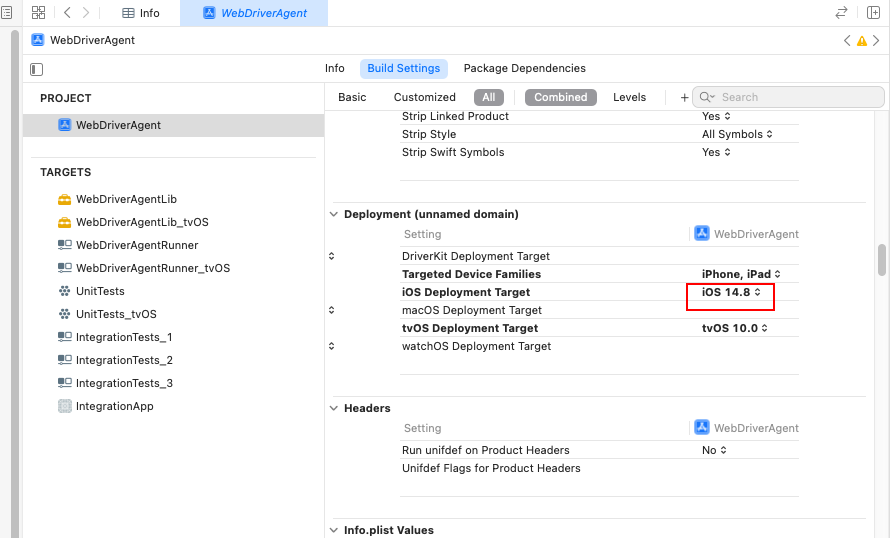Jump to previous issue chevron
The image size is (890, 538).
pos(847,40)
